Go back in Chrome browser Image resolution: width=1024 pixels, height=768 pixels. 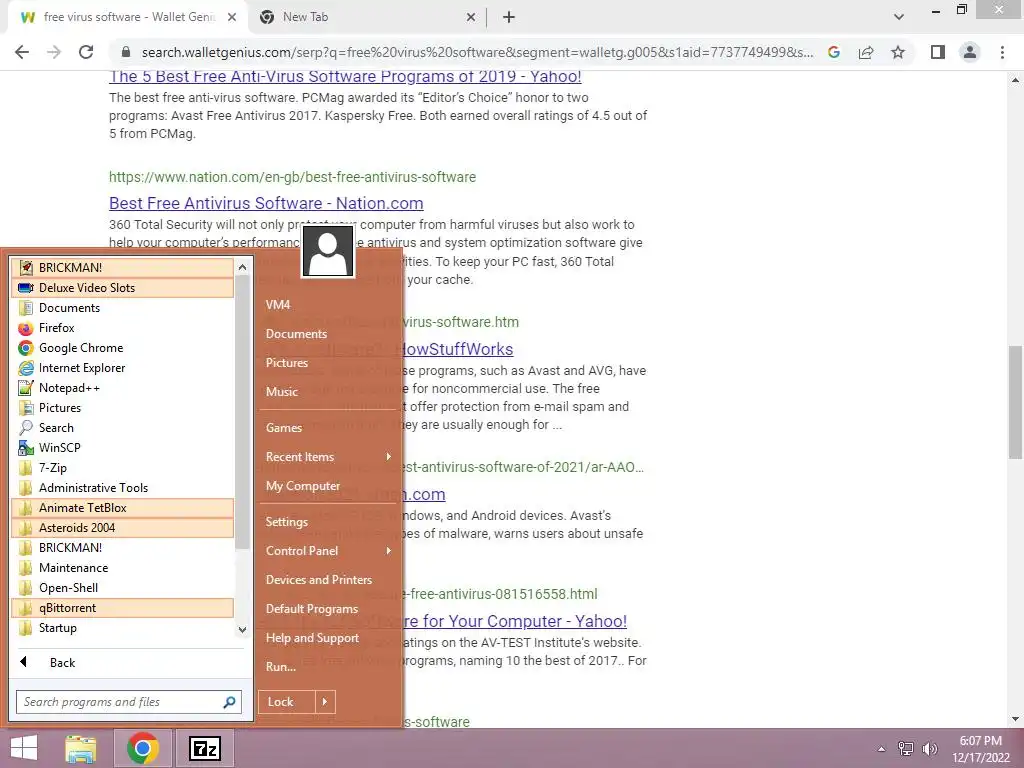click(x=22, y=52)
